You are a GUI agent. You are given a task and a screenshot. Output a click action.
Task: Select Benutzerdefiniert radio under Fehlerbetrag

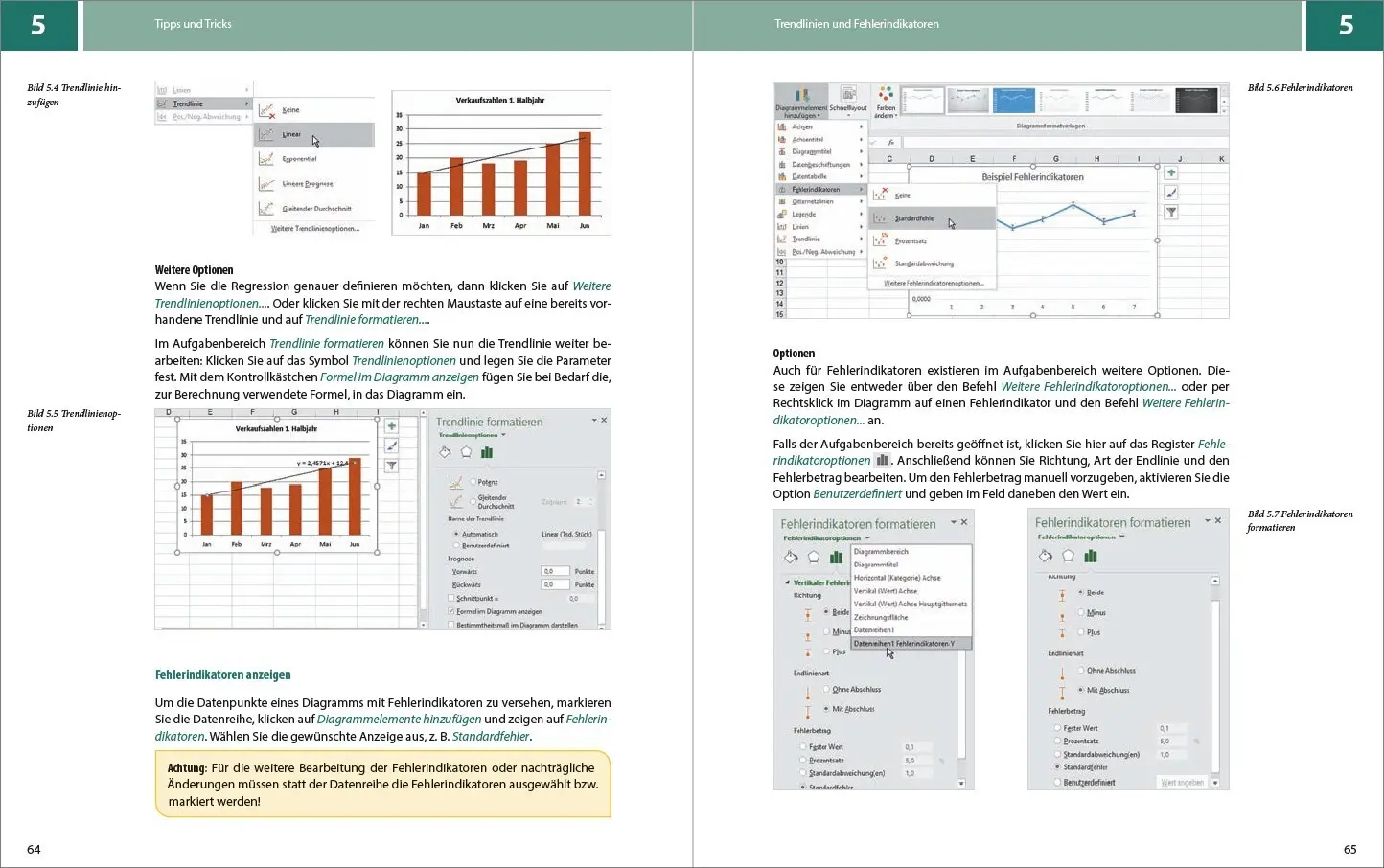[x=1058, y=782]
